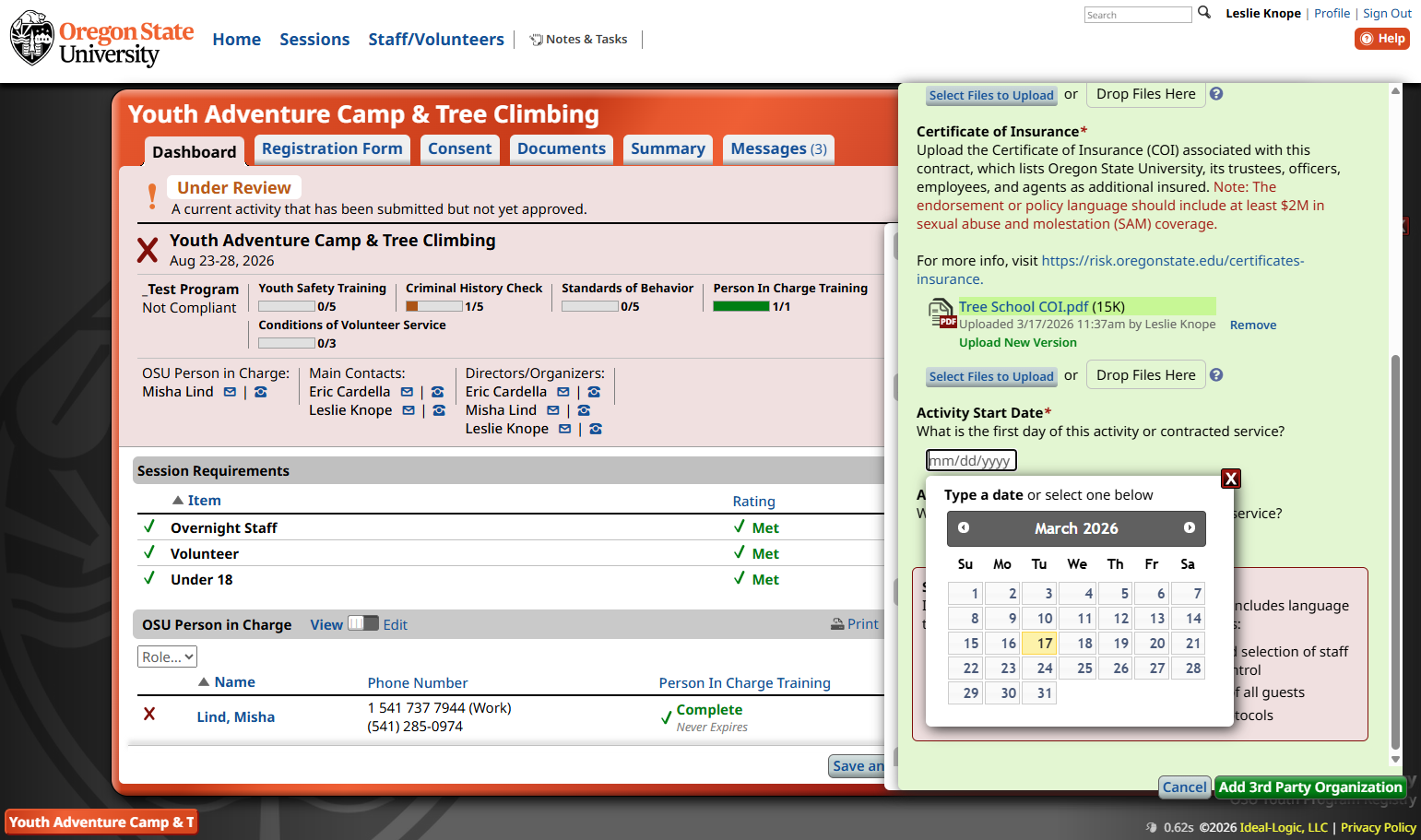Viewport: 1421px width, 840px height.
Task: Click Criminal History Check progress bar
Action: [x=434, y=306]
